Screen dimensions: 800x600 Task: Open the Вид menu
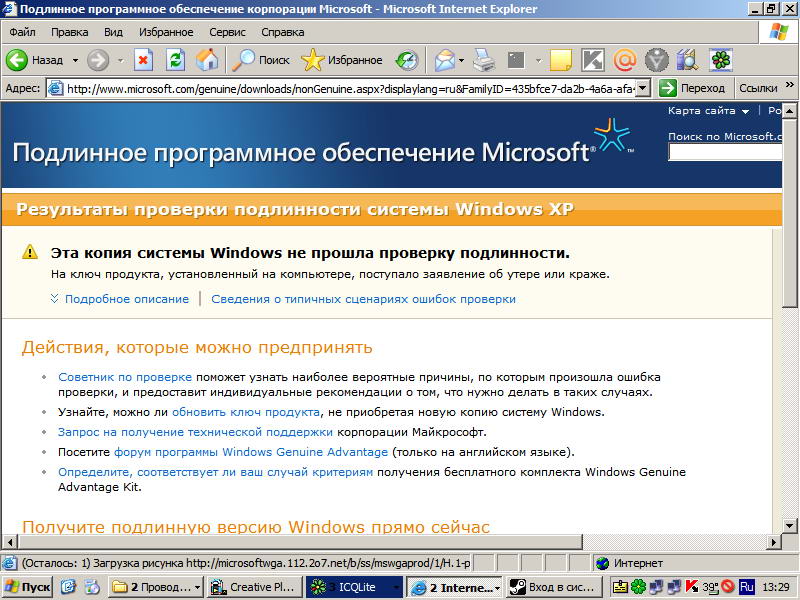(x=113, y=32)
